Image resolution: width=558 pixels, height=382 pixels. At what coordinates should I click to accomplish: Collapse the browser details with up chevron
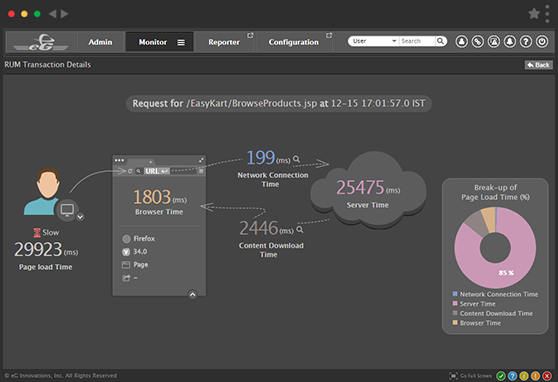pyautogui.click(x=193, y=294)
